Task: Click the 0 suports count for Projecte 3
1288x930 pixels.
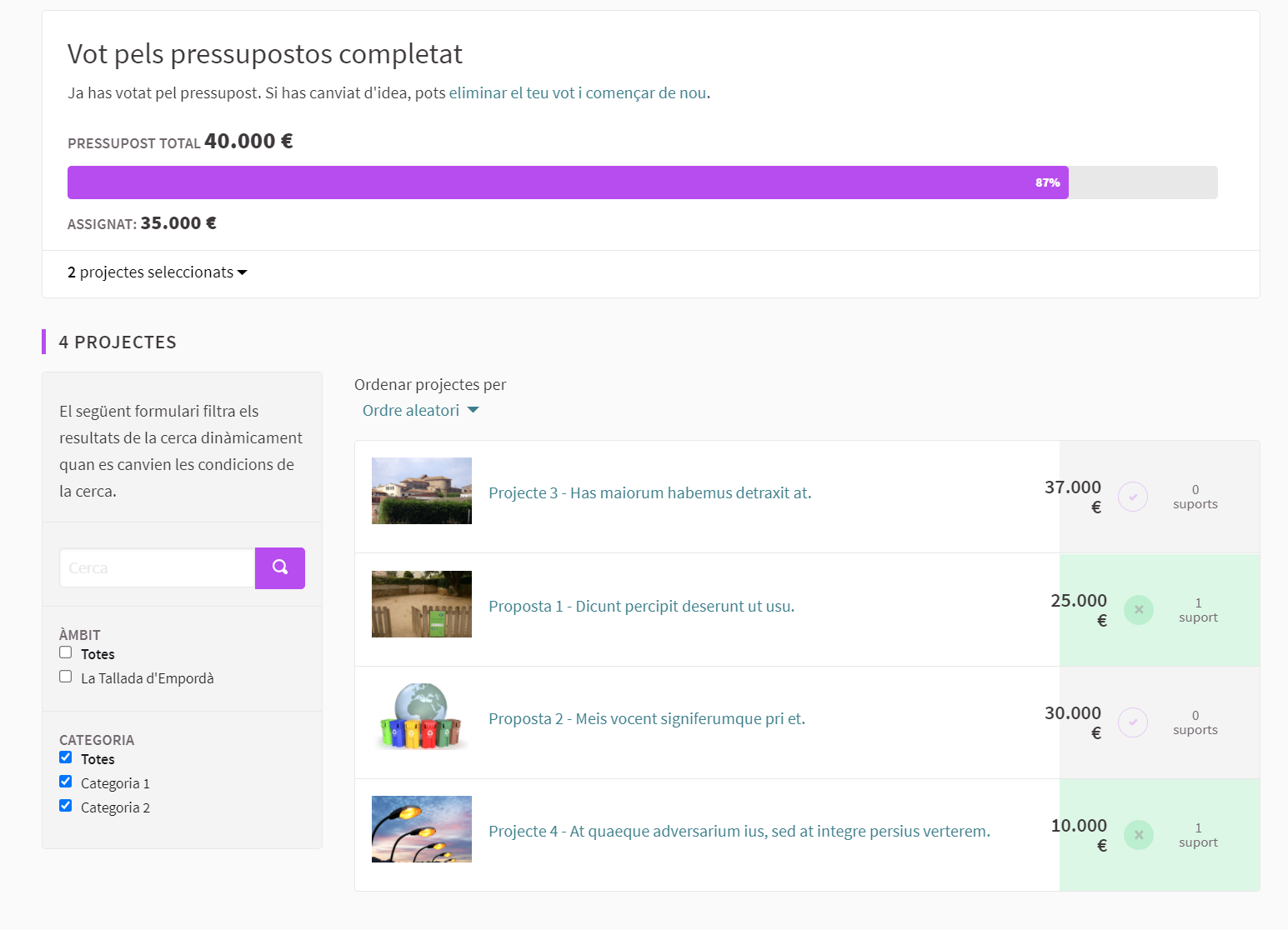Action: click(1195, 497)
